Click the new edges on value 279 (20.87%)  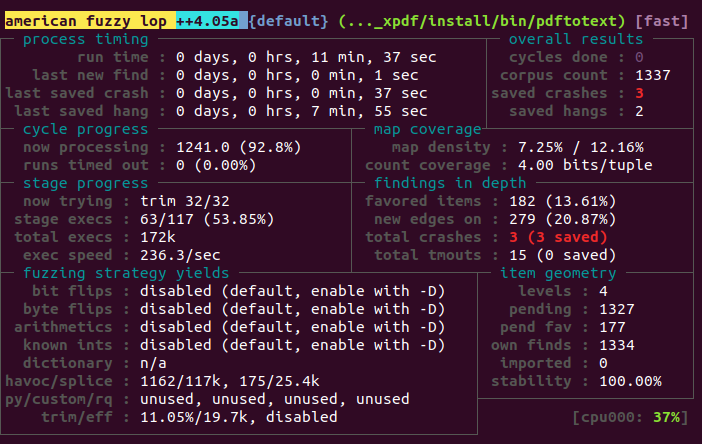(563, 219)
